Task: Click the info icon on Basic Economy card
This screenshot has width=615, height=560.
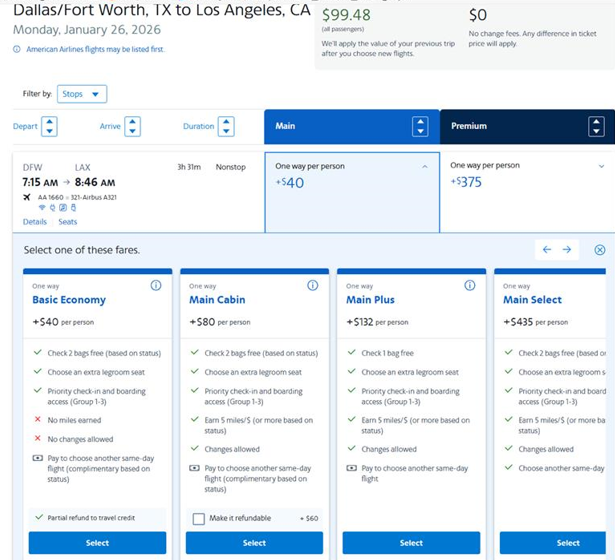Action: point(156,286)
